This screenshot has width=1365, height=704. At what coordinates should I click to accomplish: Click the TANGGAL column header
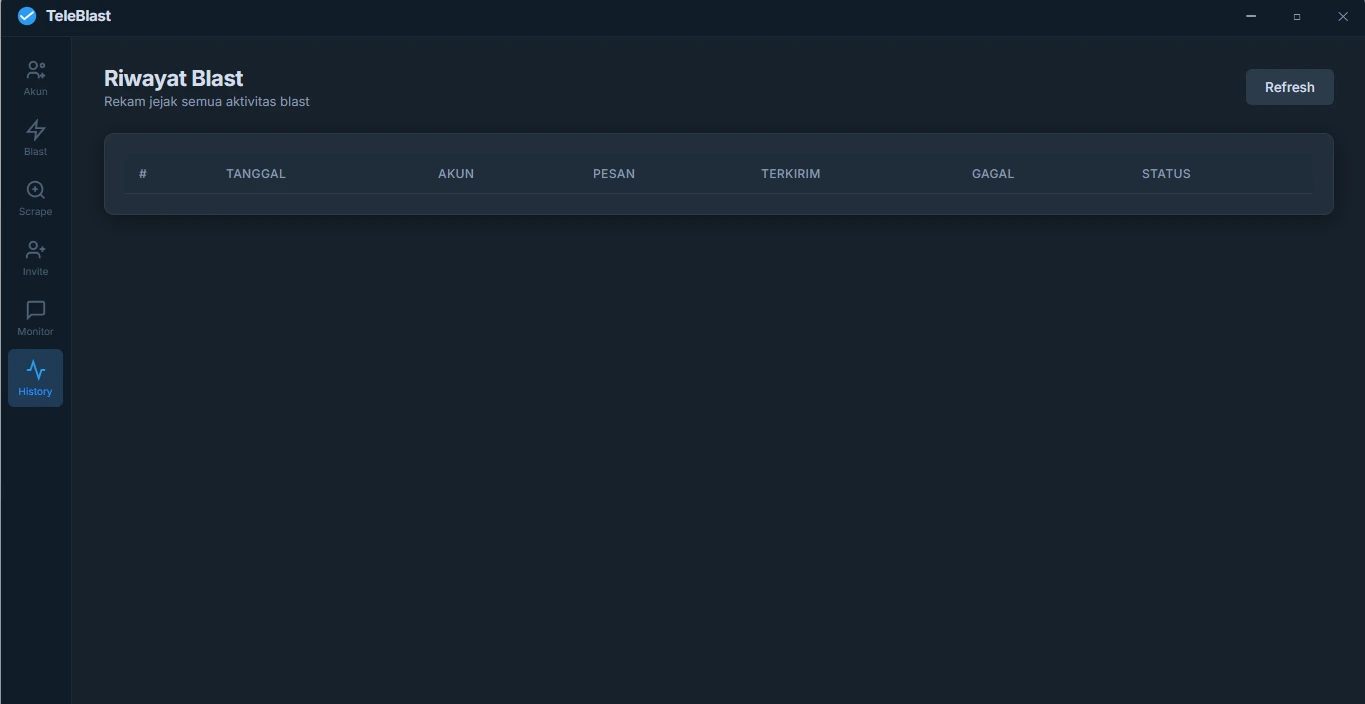pos(256,174)
